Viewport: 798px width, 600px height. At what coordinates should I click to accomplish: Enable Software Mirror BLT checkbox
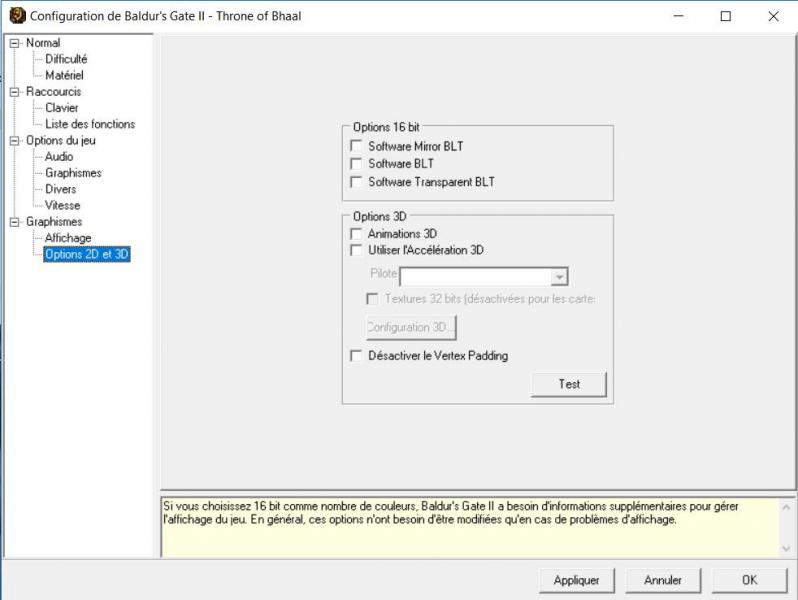coord(356,146)
